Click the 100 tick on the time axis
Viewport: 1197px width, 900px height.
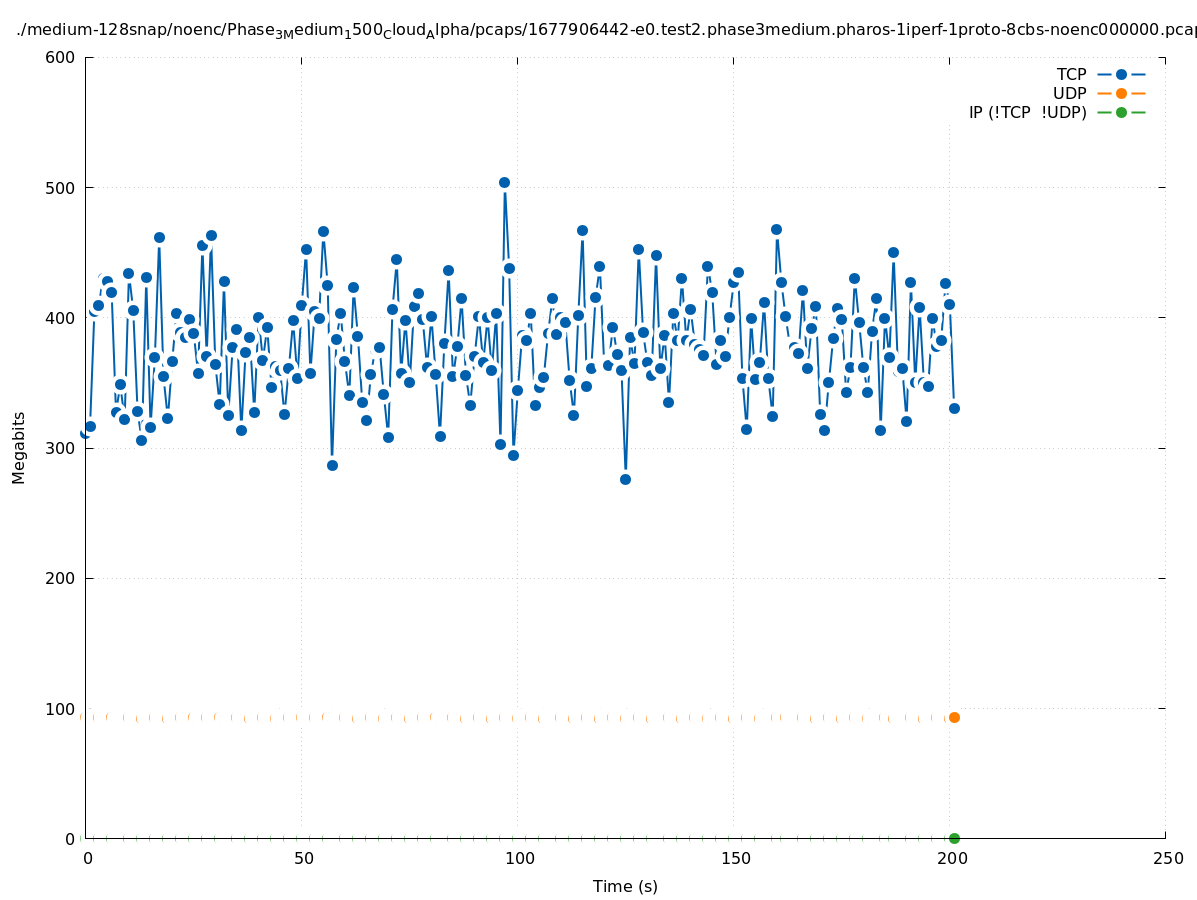[x=518, y=858]
